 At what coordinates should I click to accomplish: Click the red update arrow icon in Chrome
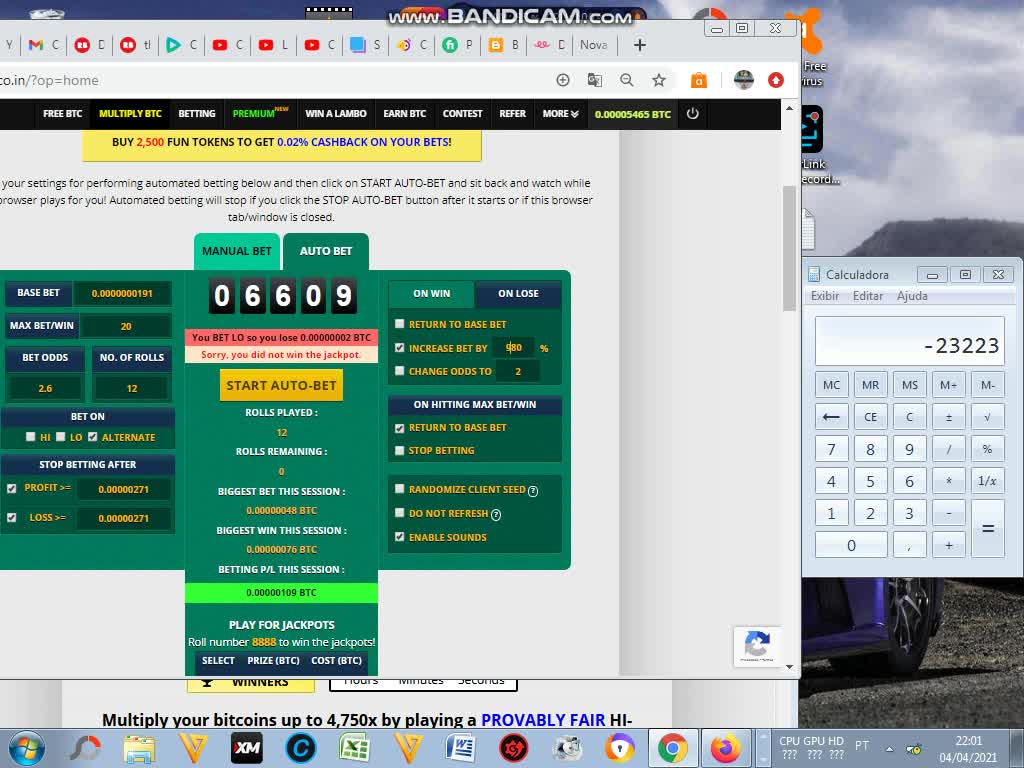pos(776,80)
